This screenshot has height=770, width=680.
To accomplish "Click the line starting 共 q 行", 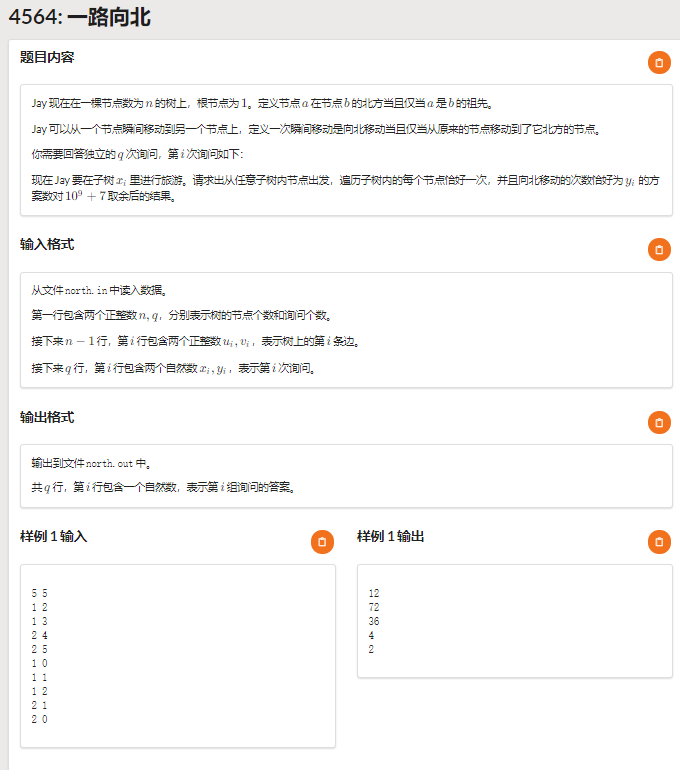I will click(x=163, y=488).
